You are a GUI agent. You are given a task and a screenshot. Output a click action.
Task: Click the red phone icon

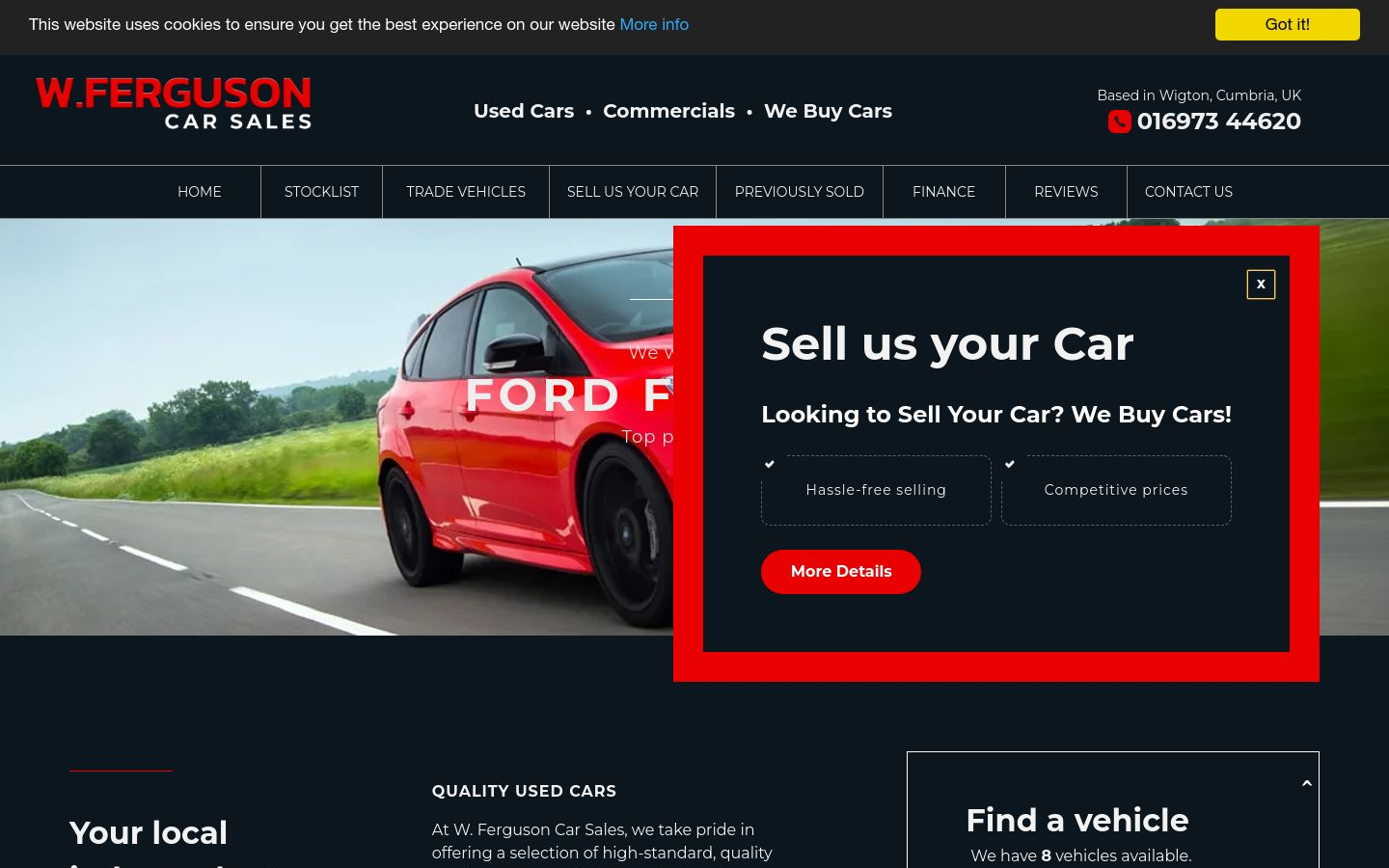1119,122
